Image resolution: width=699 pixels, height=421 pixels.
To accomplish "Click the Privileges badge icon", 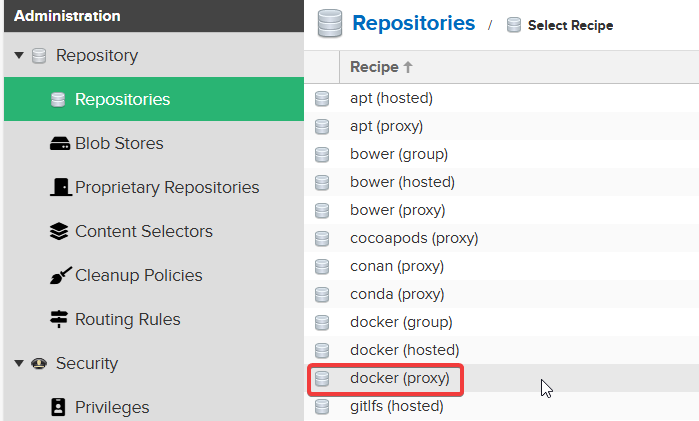I will (x=59, y=408).
